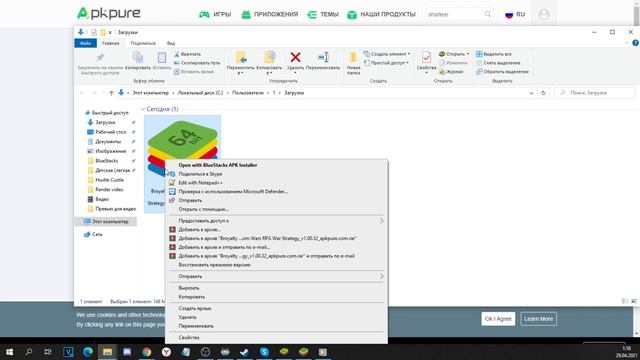Choose Открыть с помощью in context menu
Viewport: 640px width, 360px height.
204,209
